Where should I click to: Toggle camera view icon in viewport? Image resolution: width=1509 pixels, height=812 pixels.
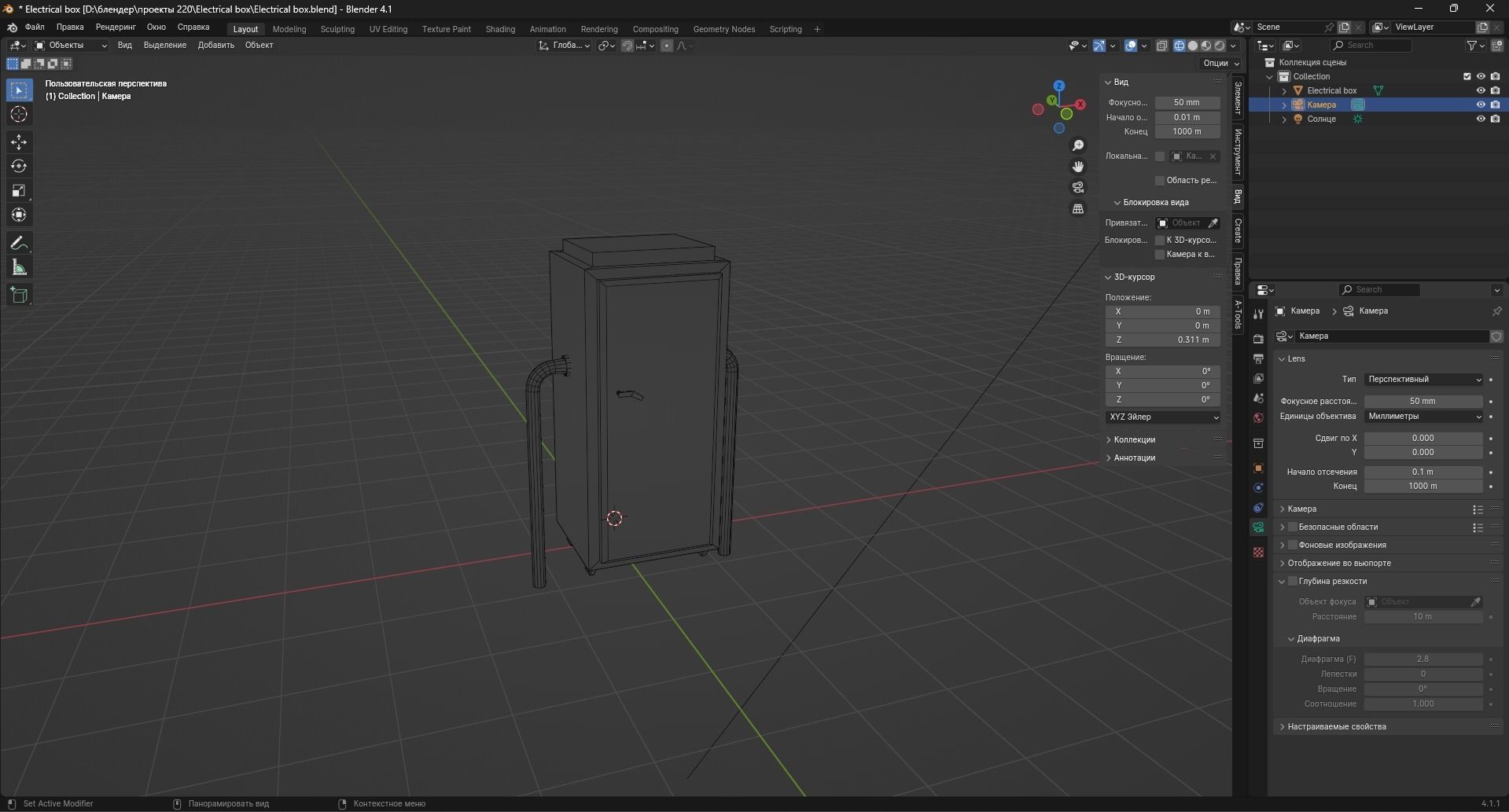1078,188
